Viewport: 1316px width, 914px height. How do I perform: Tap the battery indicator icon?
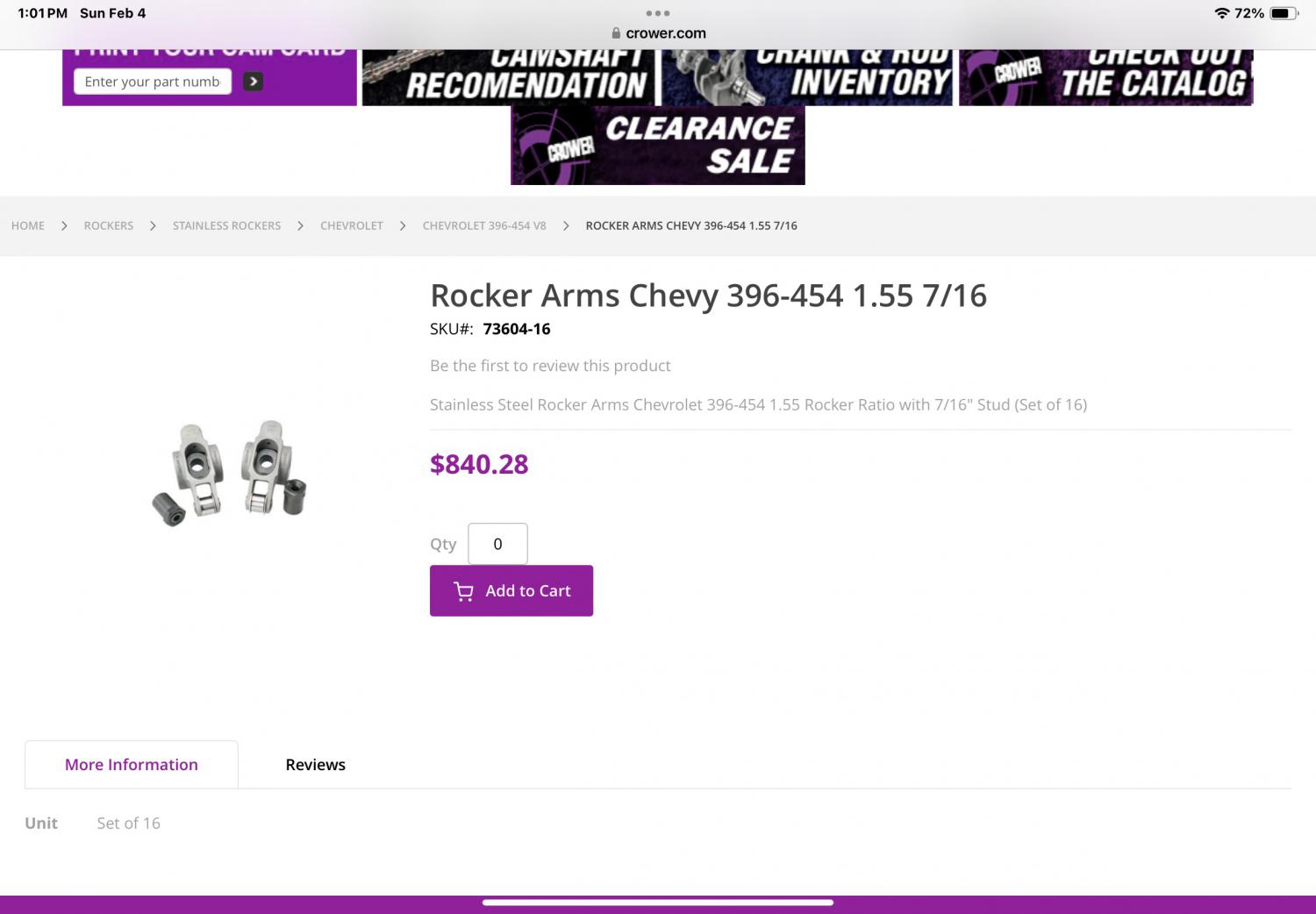coord(1284,13)
